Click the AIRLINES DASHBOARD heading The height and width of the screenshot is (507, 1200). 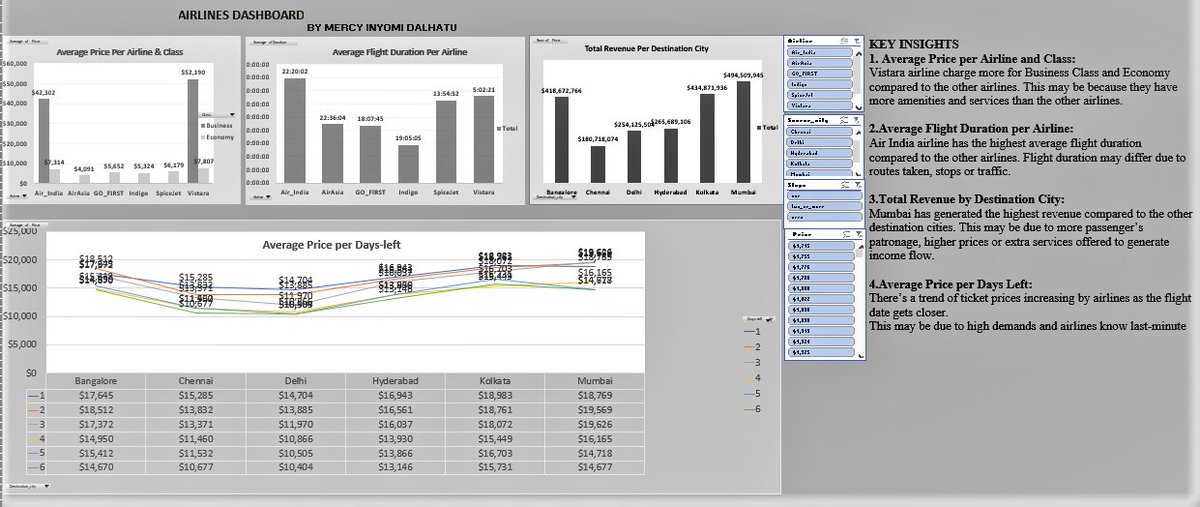[241, 17]
